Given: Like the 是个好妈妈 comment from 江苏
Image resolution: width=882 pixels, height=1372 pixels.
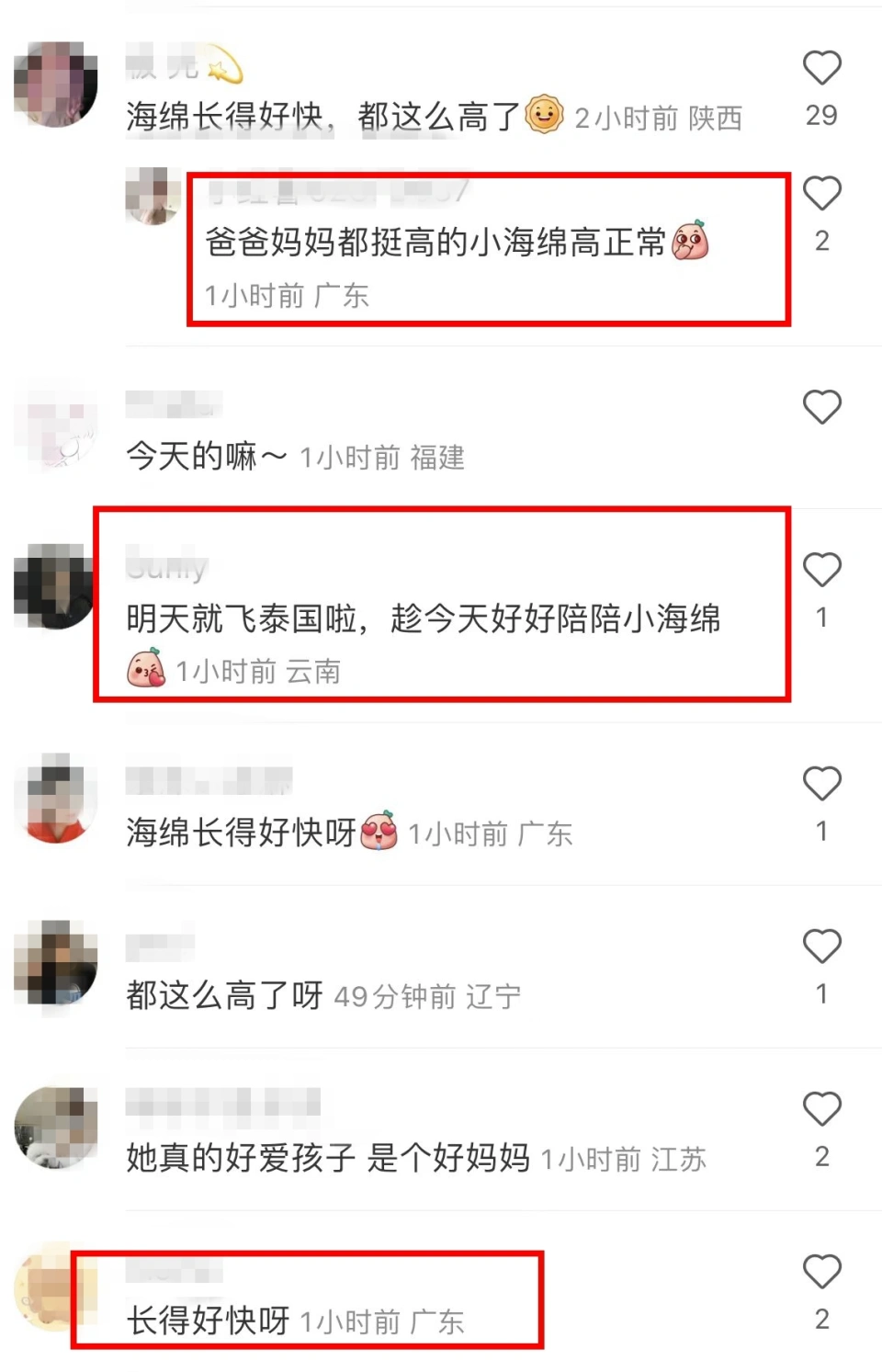Looking at the screenshot, I should [821, 1109].
